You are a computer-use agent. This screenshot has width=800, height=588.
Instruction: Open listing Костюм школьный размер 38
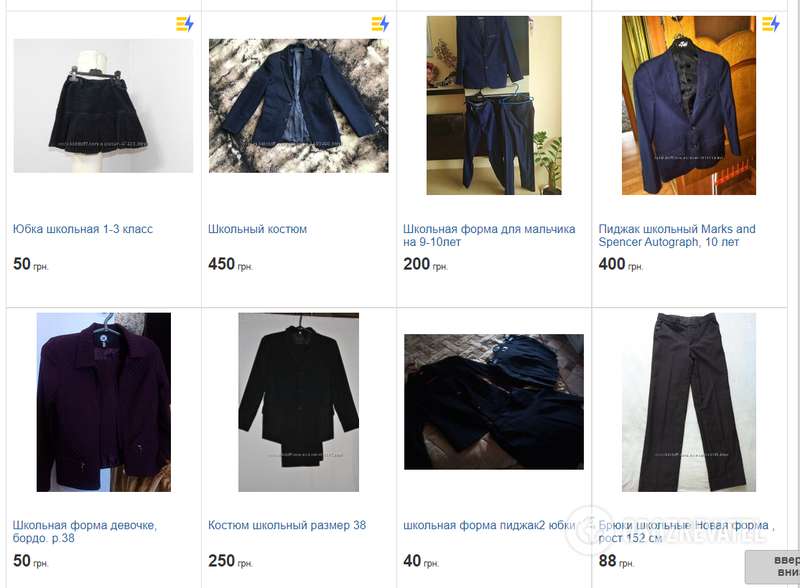(x=287, y=525)
